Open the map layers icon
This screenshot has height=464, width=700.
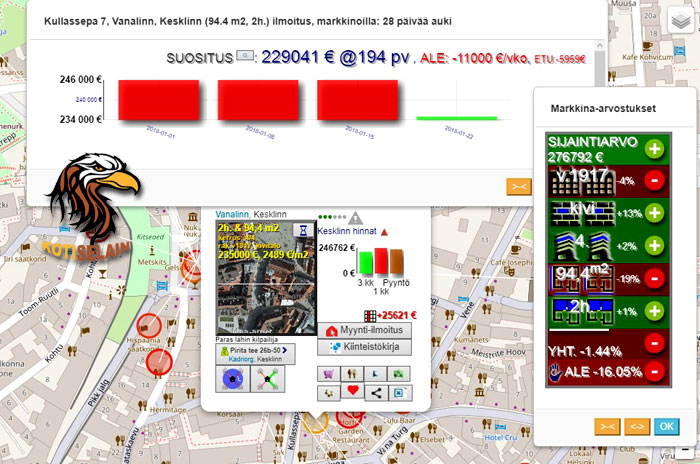click(681, 21)
